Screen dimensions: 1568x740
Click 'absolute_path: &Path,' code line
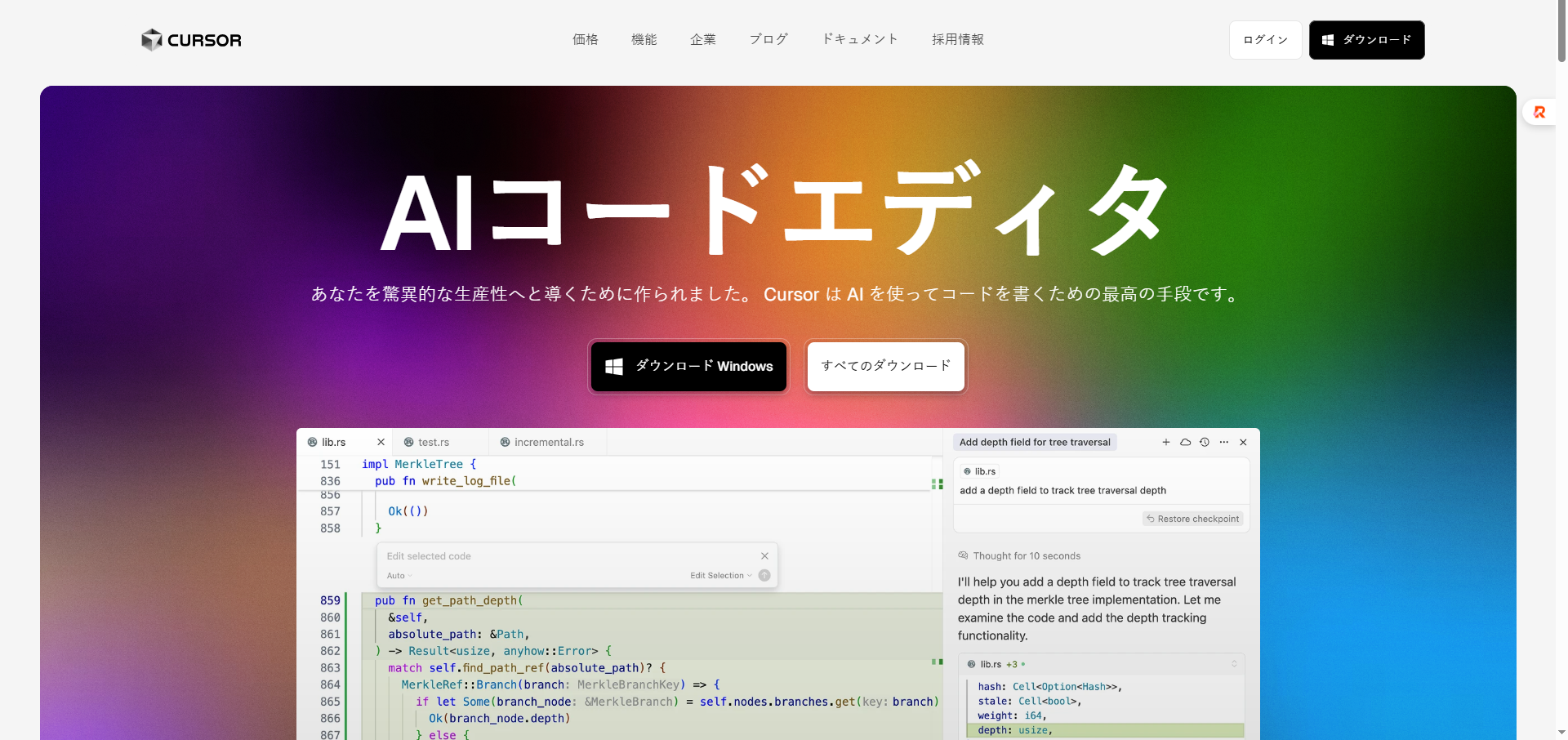pos(459,634)
